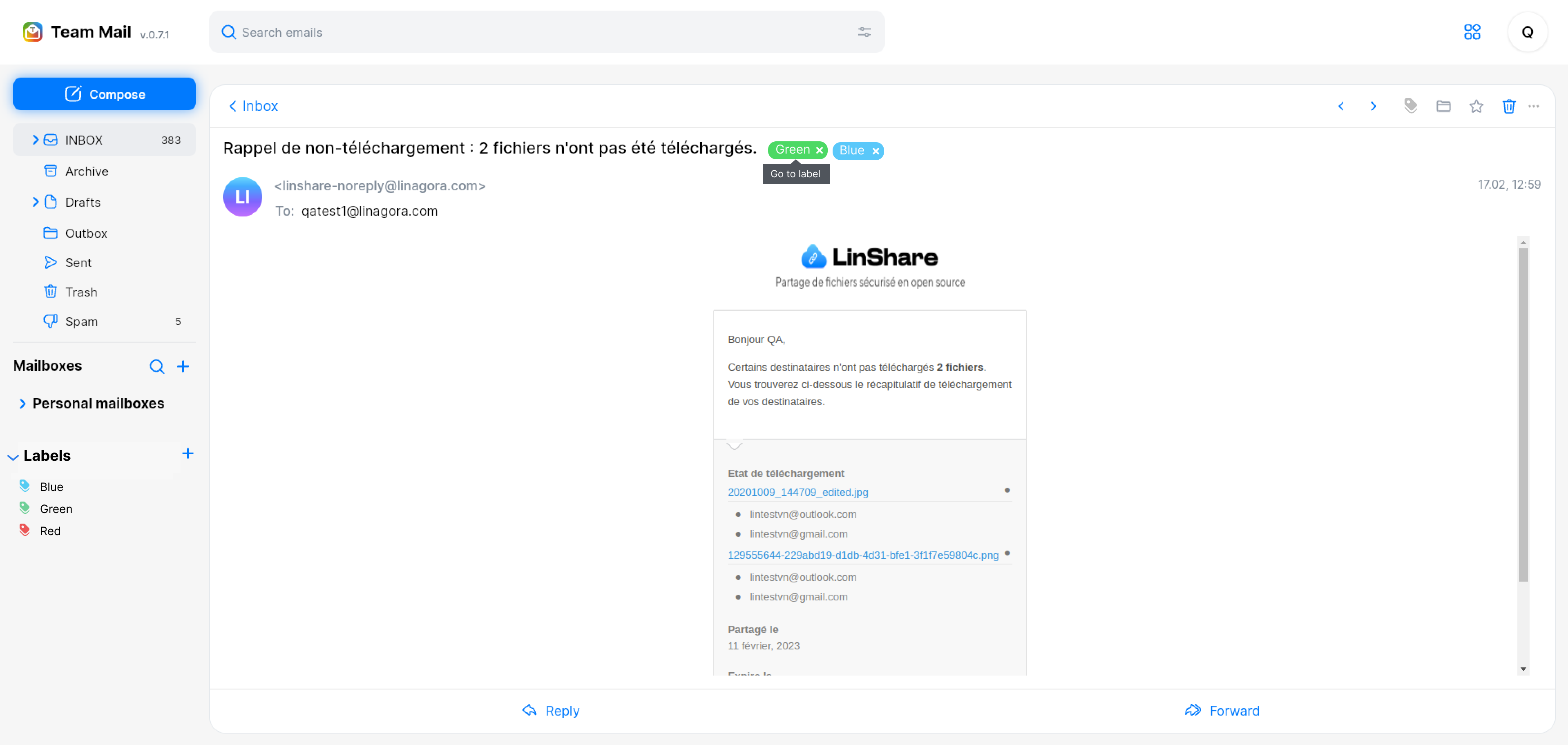This screenshot has width=1568, height=745.
Task: Search mailboxes with magnifier icon
Action: [157, 366]
